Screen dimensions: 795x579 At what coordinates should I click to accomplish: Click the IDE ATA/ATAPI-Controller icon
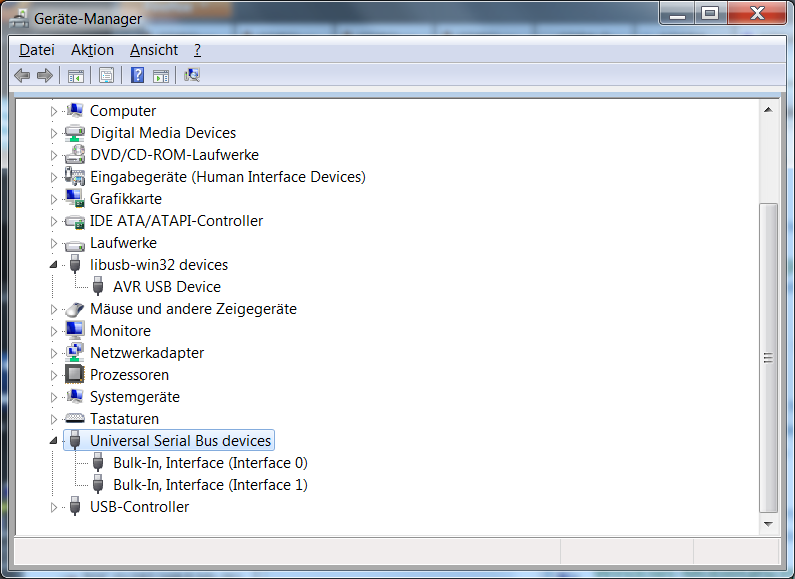pyautogui.click(x=75, y=221)
